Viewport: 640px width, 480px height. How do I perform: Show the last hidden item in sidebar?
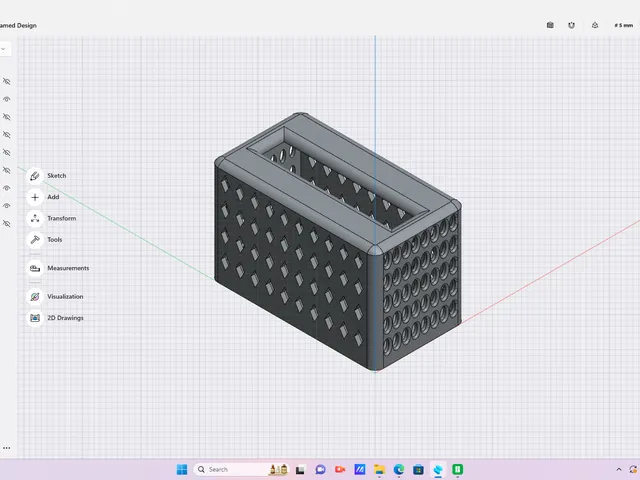(7, 224)
